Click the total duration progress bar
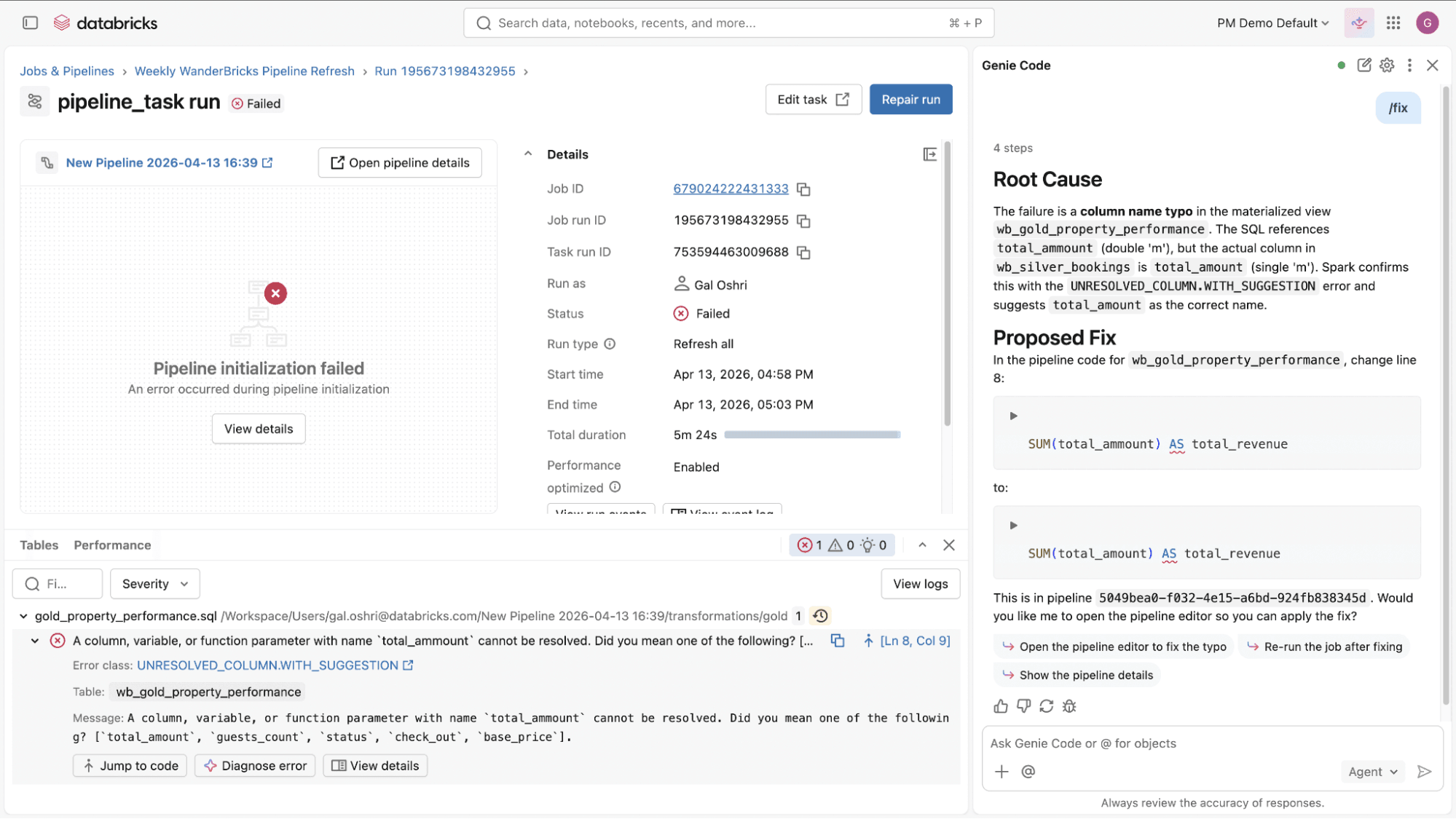 pos(812,435)
